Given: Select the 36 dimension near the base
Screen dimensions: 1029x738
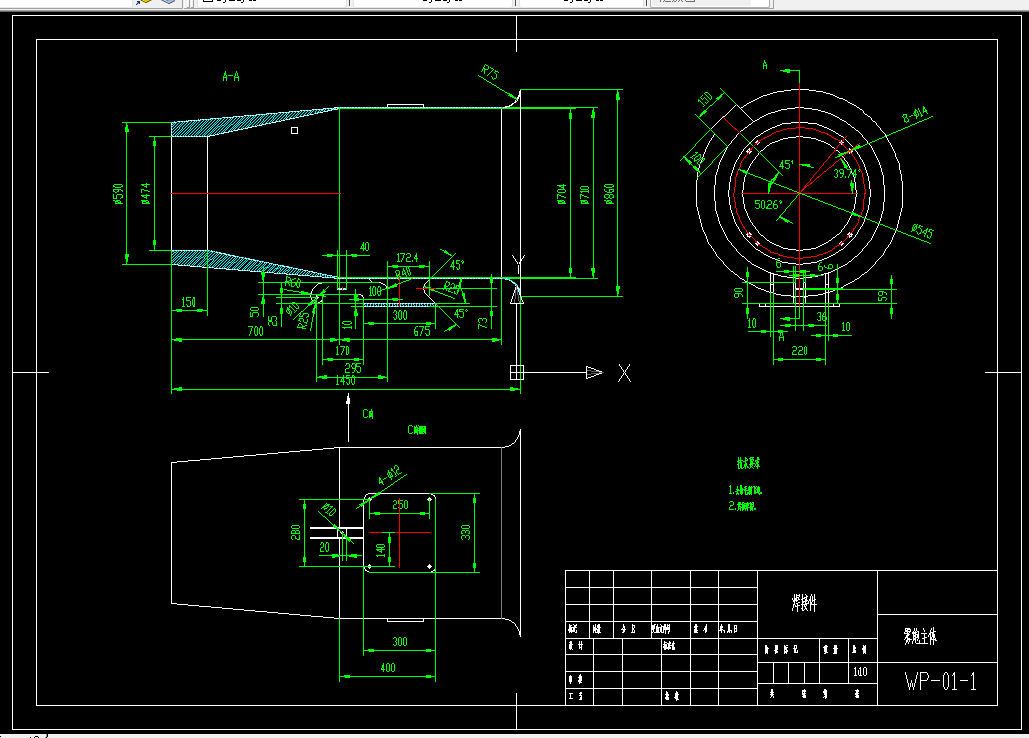Looking at the screenshot, I should point(822,316).
